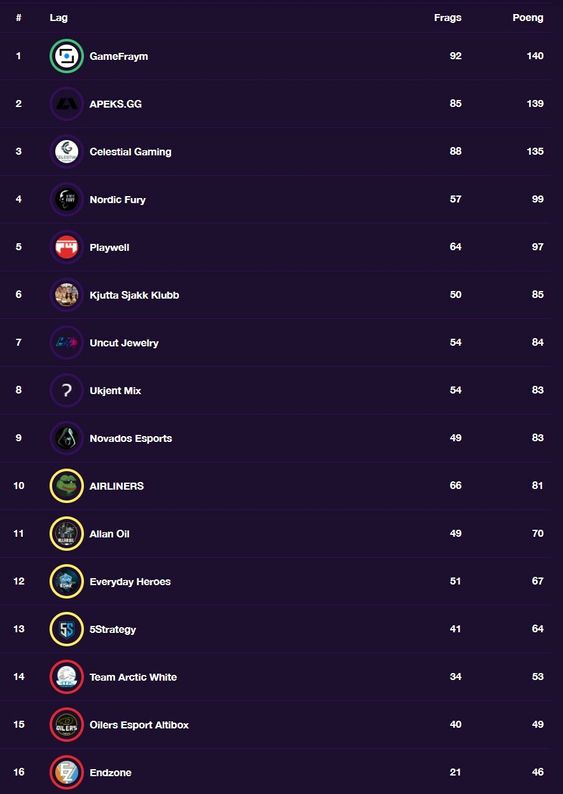Click the GameFraym team logo
The width and height of the screenshot is (563, 794).
click(x=66, y=56)
